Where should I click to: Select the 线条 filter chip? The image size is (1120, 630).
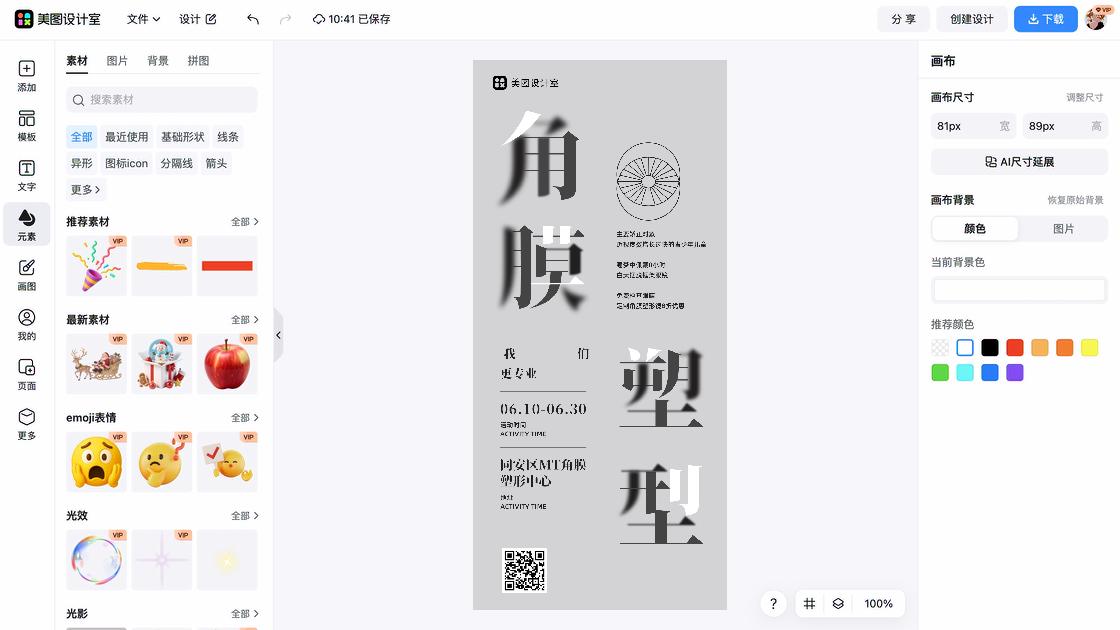pyautogui.click(x=228, y=137)
